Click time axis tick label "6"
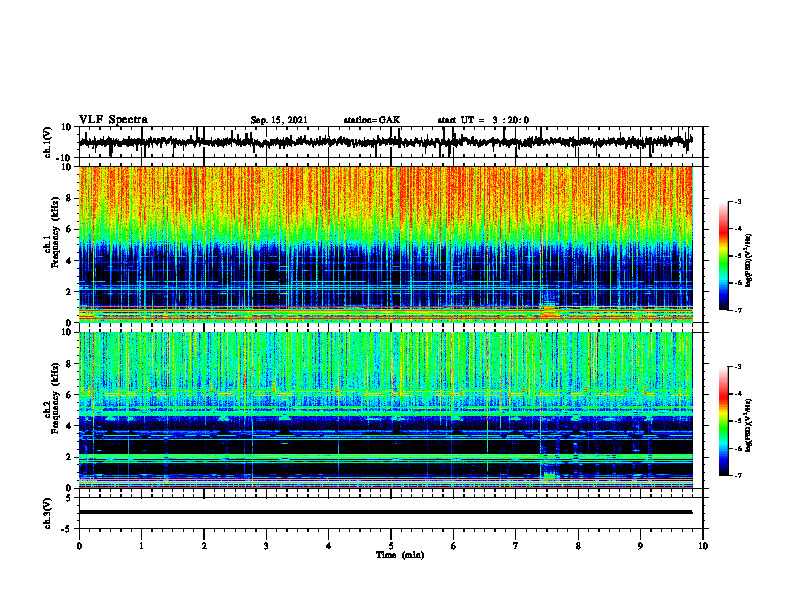This screenshot has width=792, height=612. coord(454,546)
